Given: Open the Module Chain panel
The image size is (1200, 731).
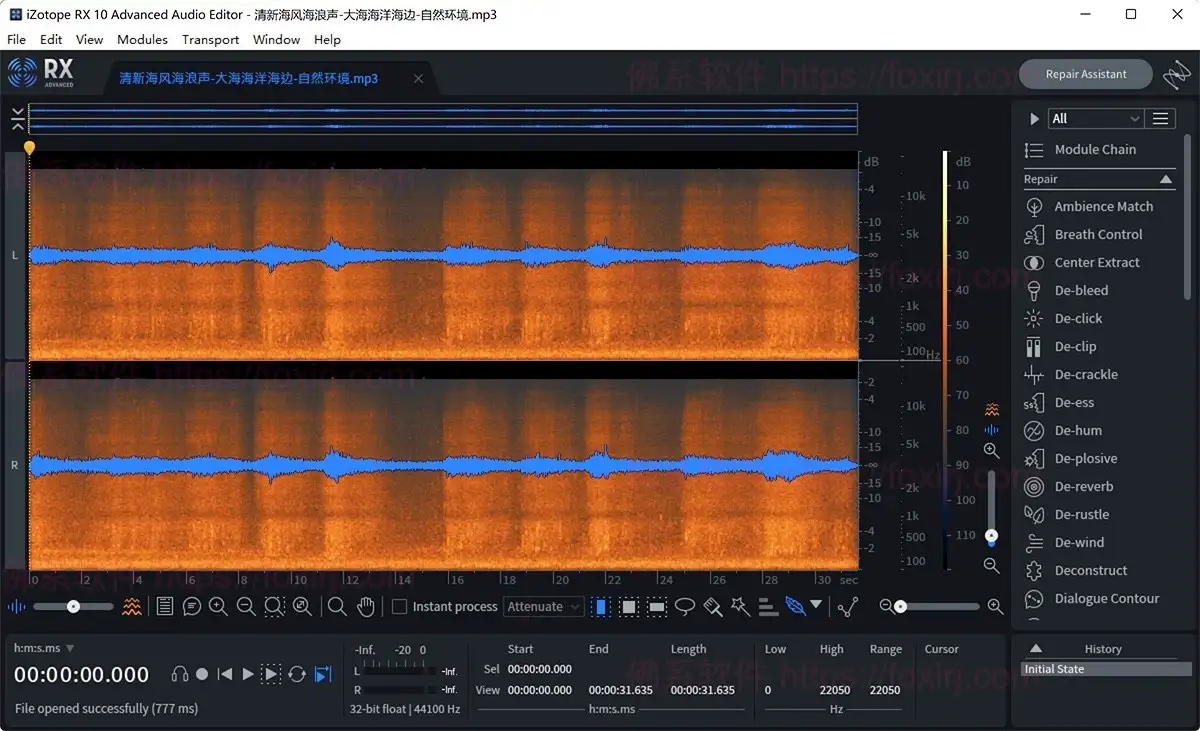Looking at the screenshot, I should (1097, 149).
